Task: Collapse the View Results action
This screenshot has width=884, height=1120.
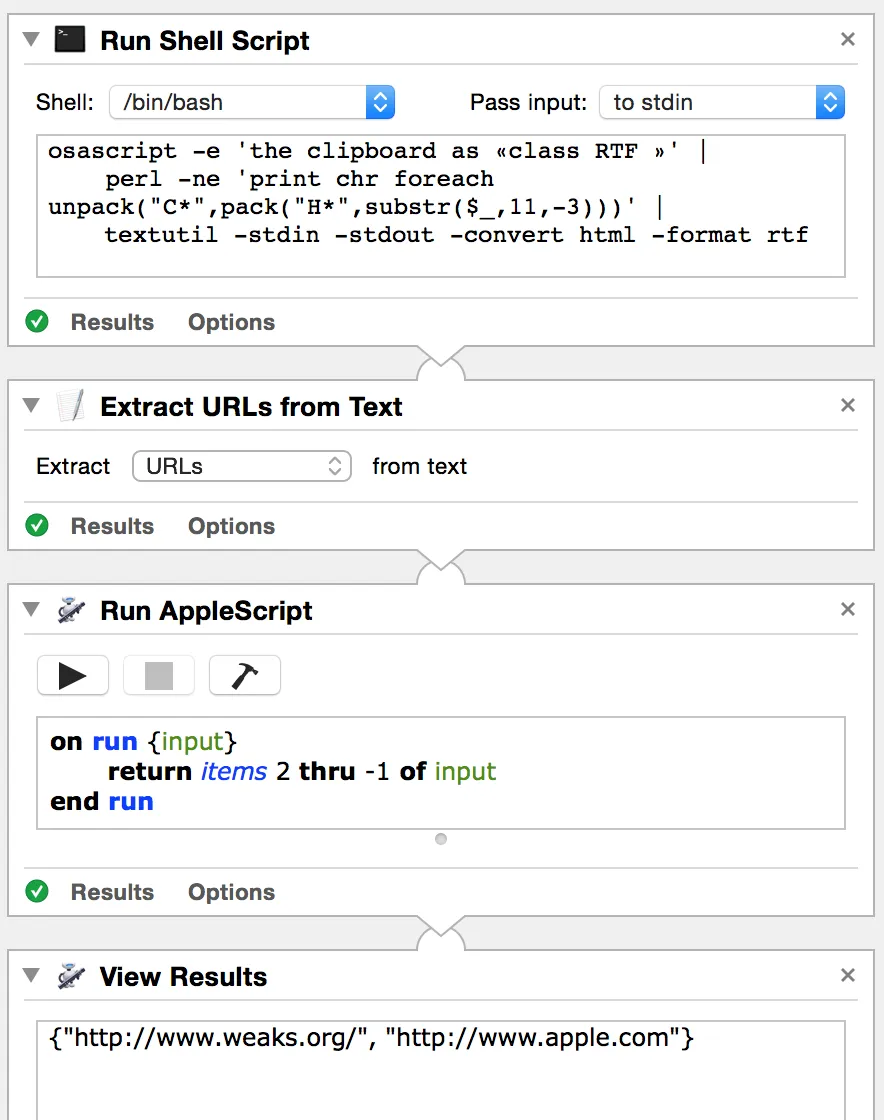Action: coord(31,976)
